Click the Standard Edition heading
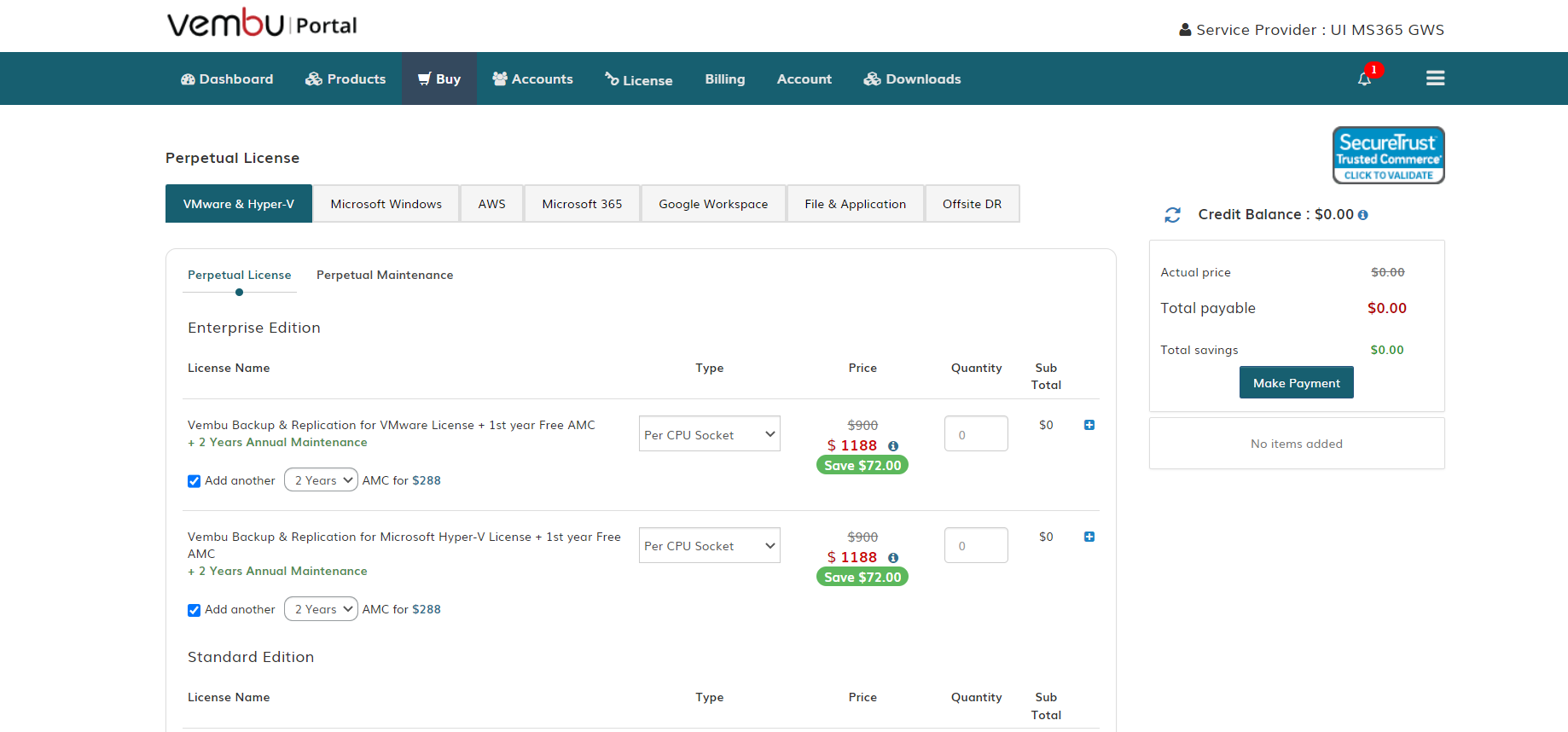The height and width of the screenshot is (732, 1568). click(x=251, y=657)
